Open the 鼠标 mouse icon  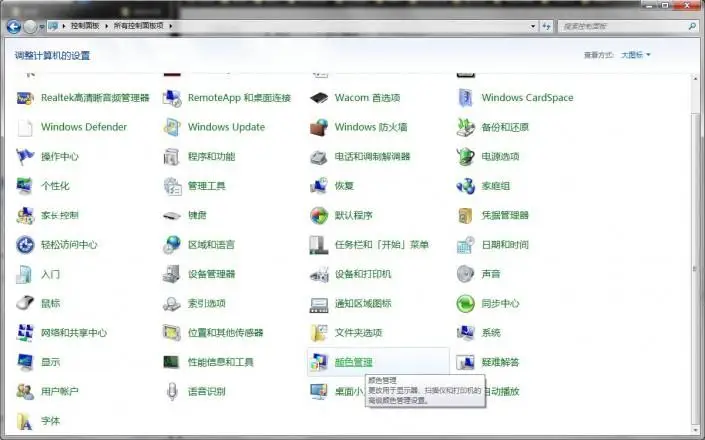click(25, 303)
